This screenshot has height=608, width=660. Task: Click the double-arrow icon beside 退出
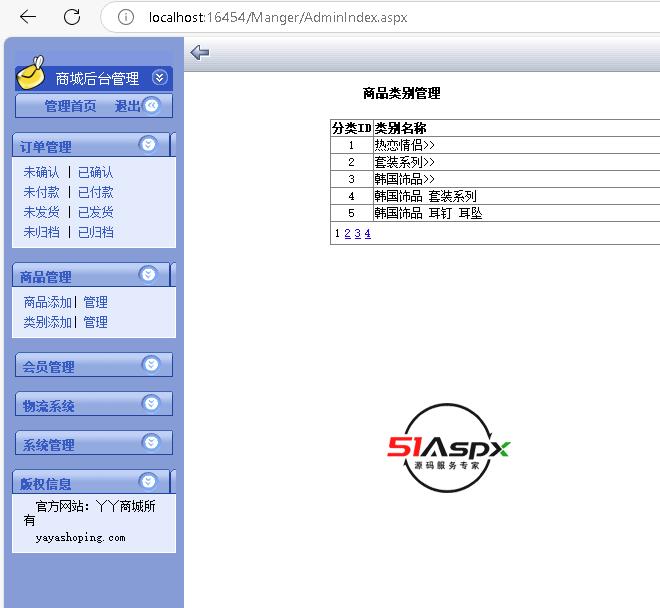[151, 105]
